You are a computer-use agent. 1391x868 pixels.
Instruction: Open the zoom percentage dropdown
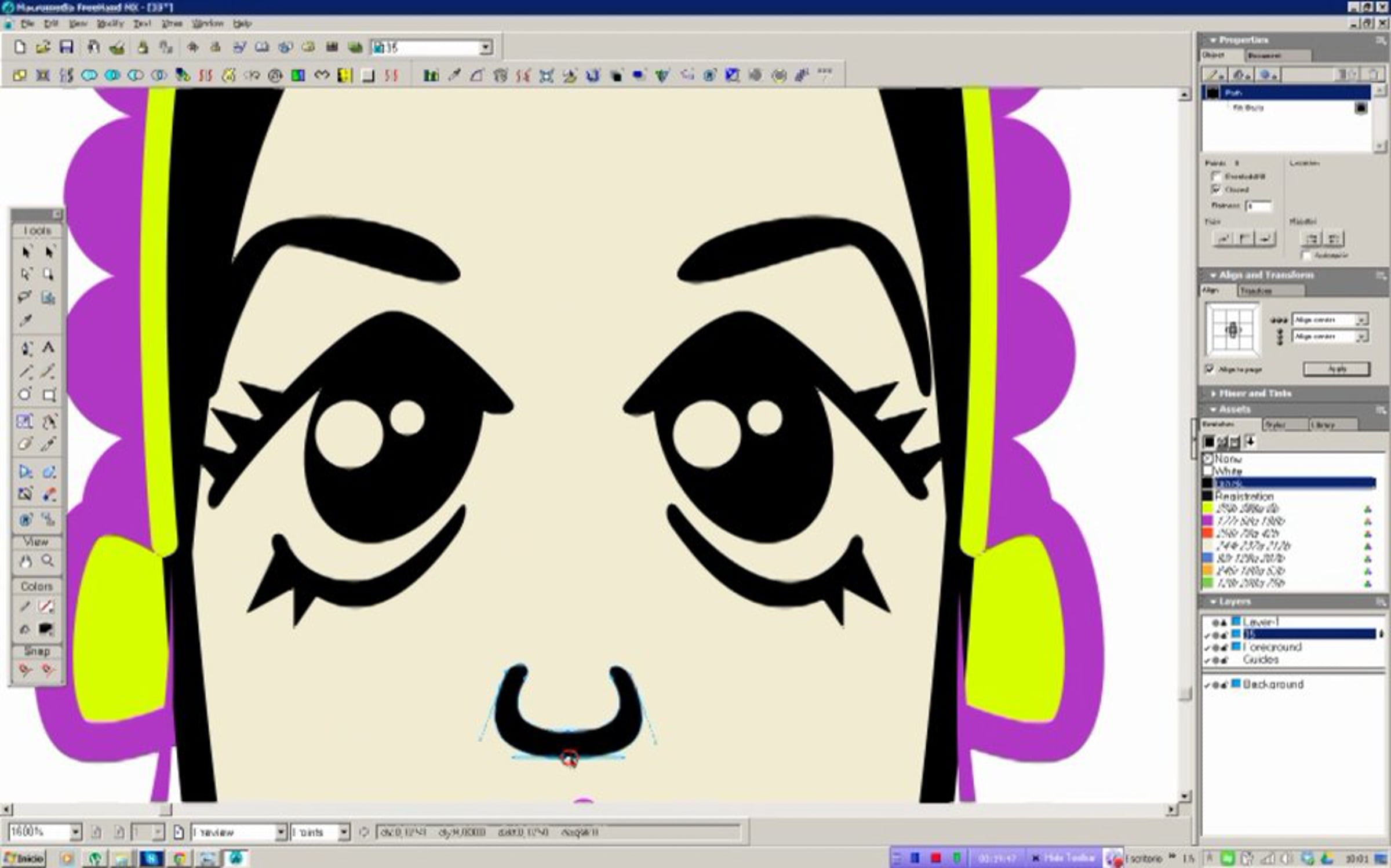[x=75, y=832]
